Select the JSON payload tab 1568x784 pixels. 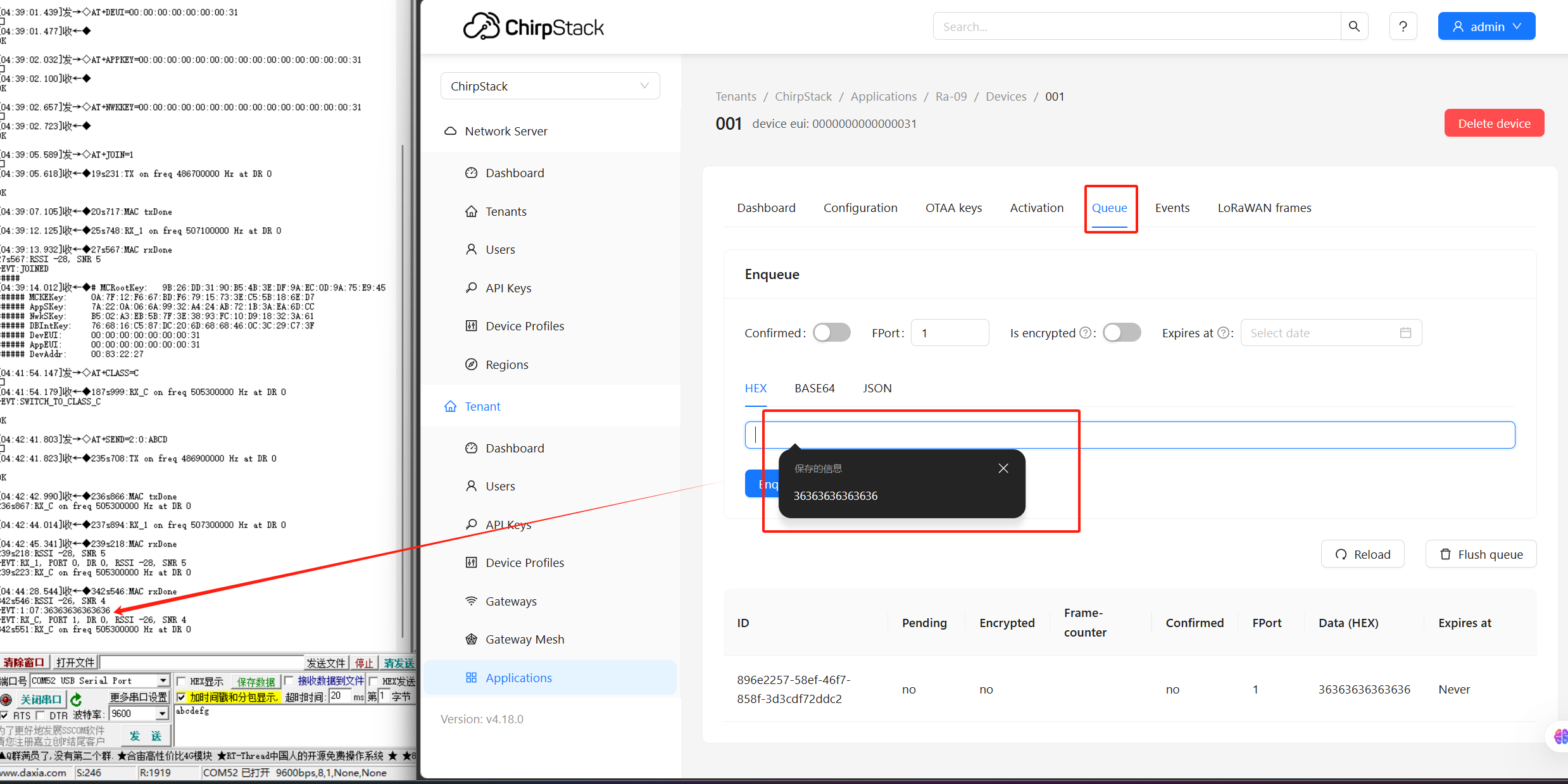click(877, 388)
